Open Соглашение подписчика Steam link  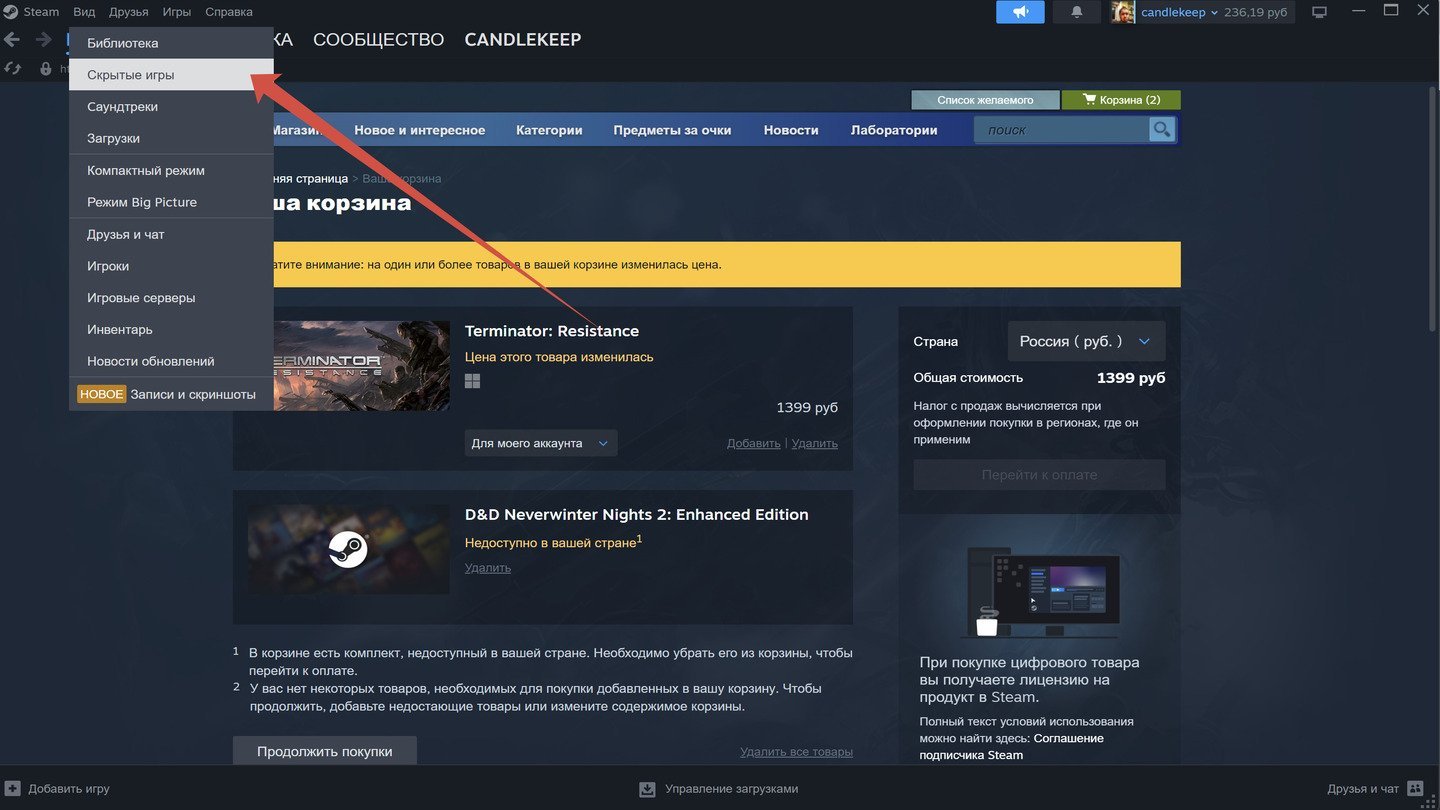point(1012,746)
